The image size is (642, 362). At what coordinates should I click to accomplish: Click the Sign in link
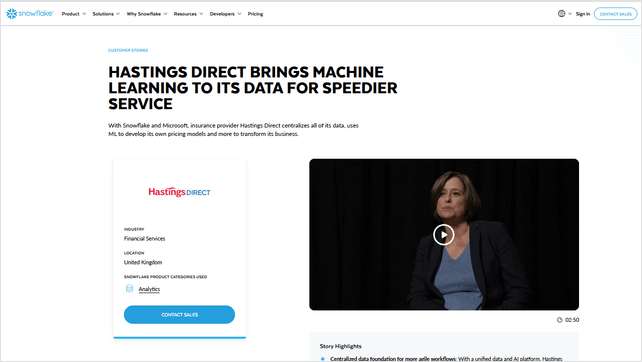click(x=583, y=14)
